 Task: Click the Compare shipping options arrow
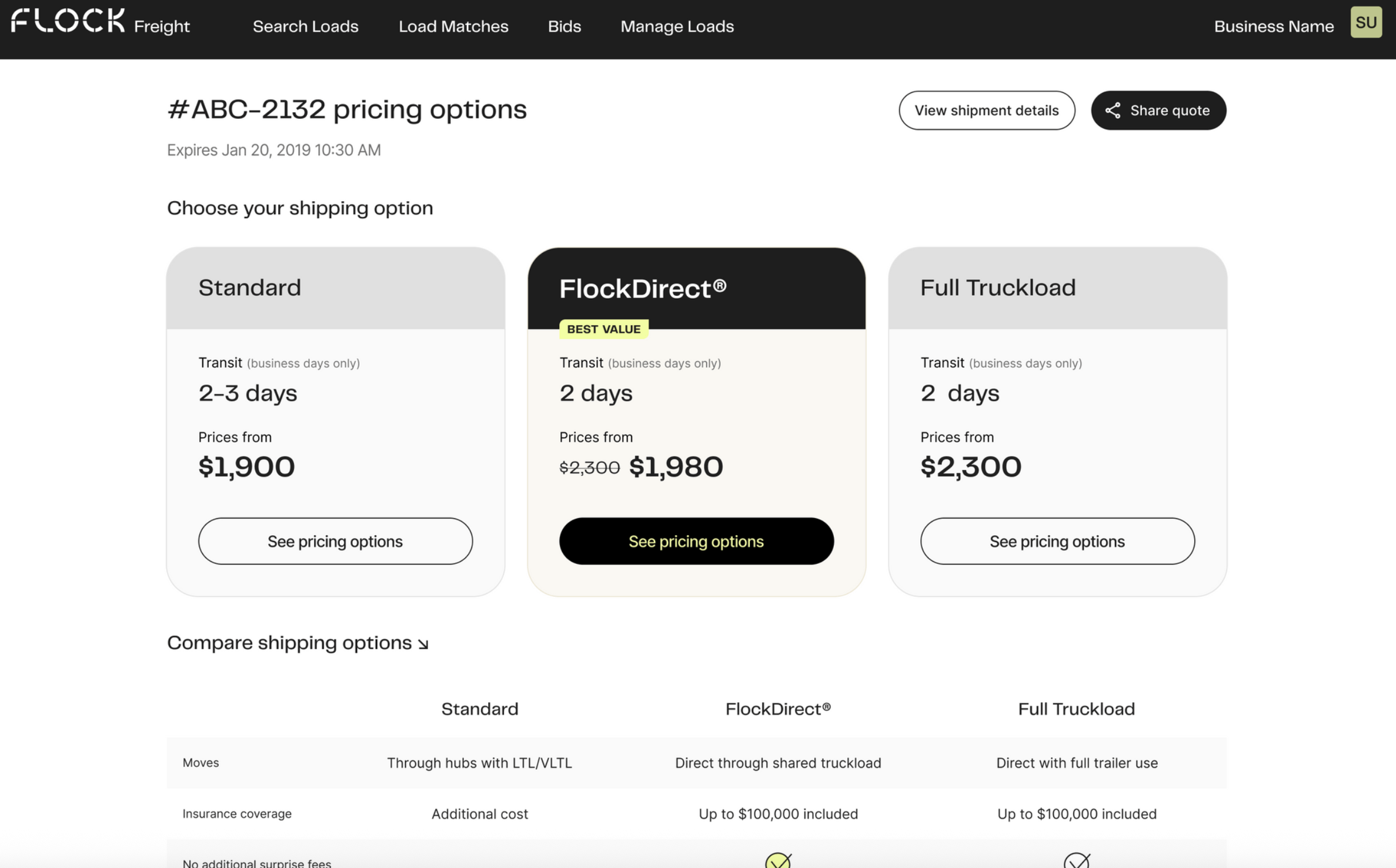click(423, 645)
